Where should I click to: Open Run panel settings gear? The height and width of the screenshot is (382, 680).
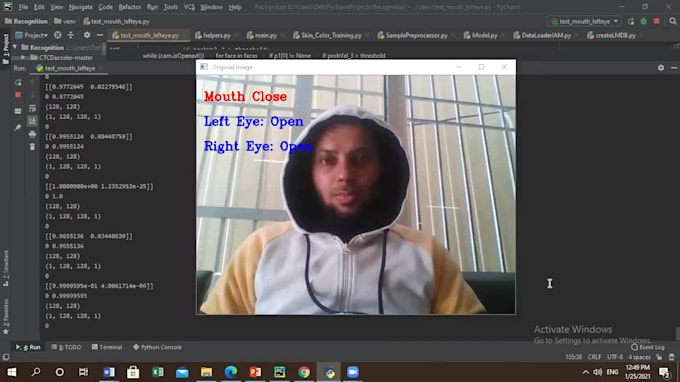click(660, 68)
